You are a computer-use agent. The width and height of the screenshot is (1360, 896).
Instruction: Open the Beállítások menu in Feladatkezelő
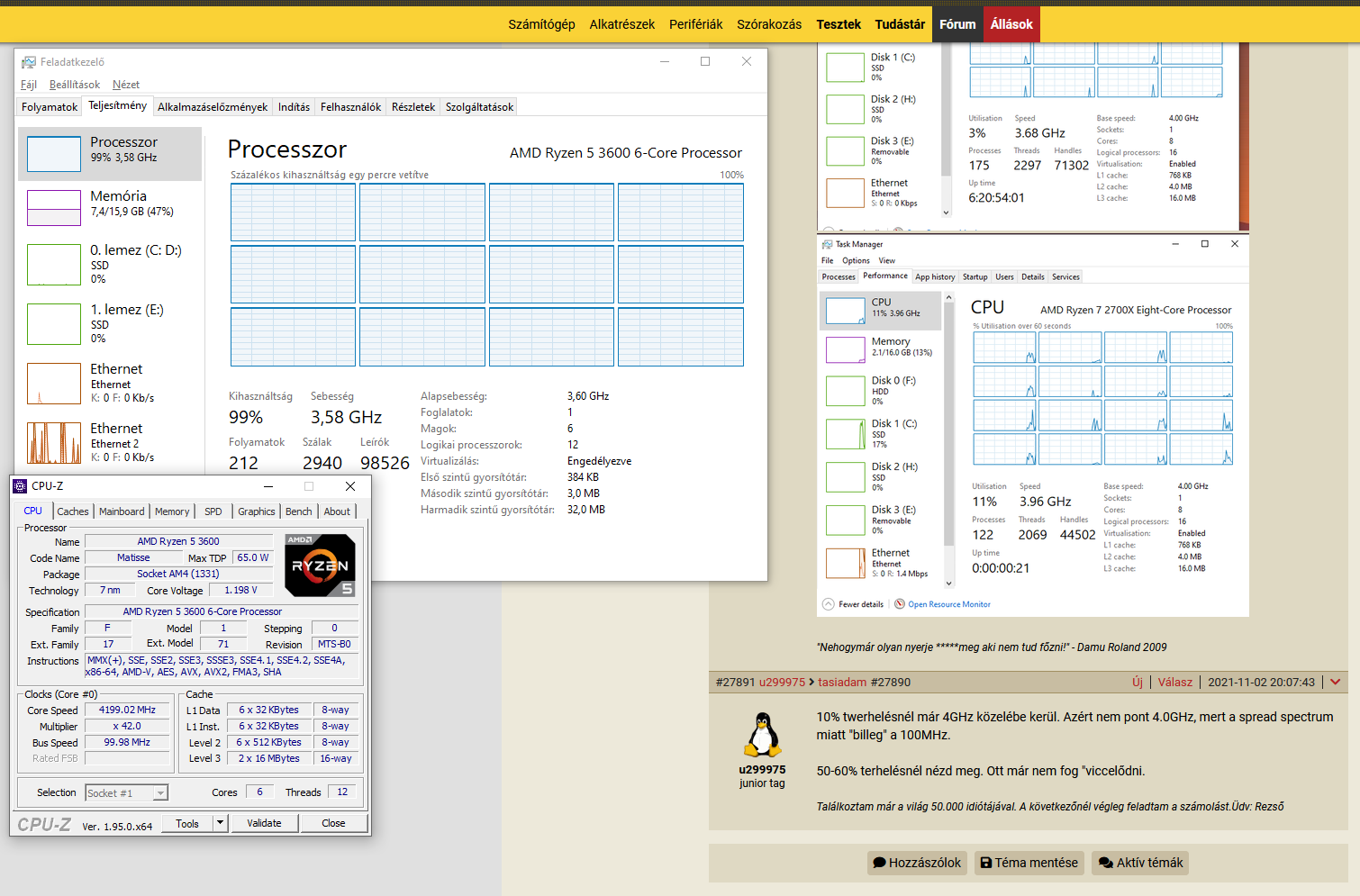75,85
